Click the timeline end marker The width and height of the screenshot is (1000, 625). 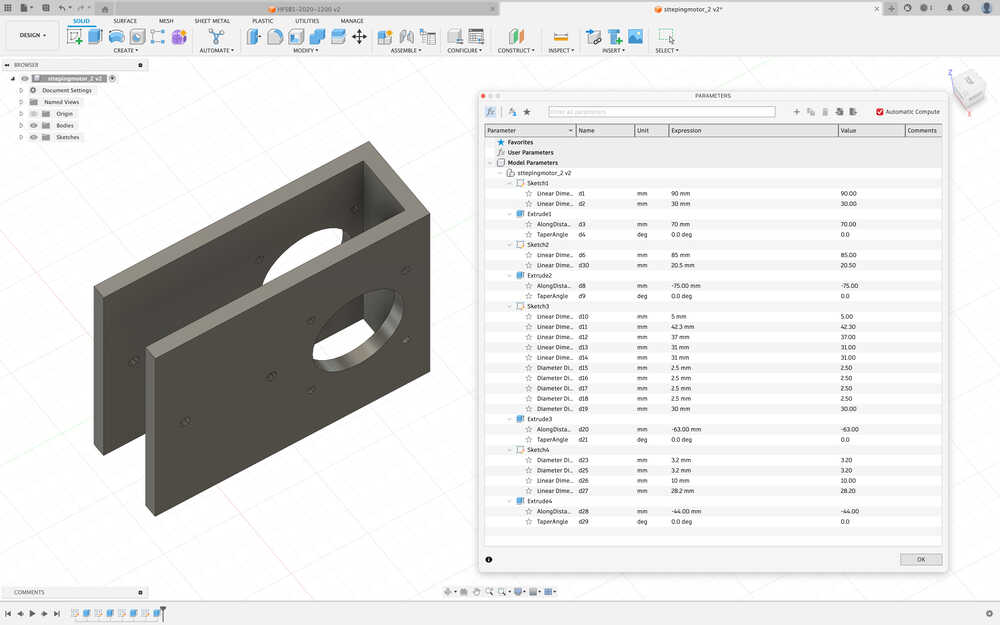click(x=163, y=612)
